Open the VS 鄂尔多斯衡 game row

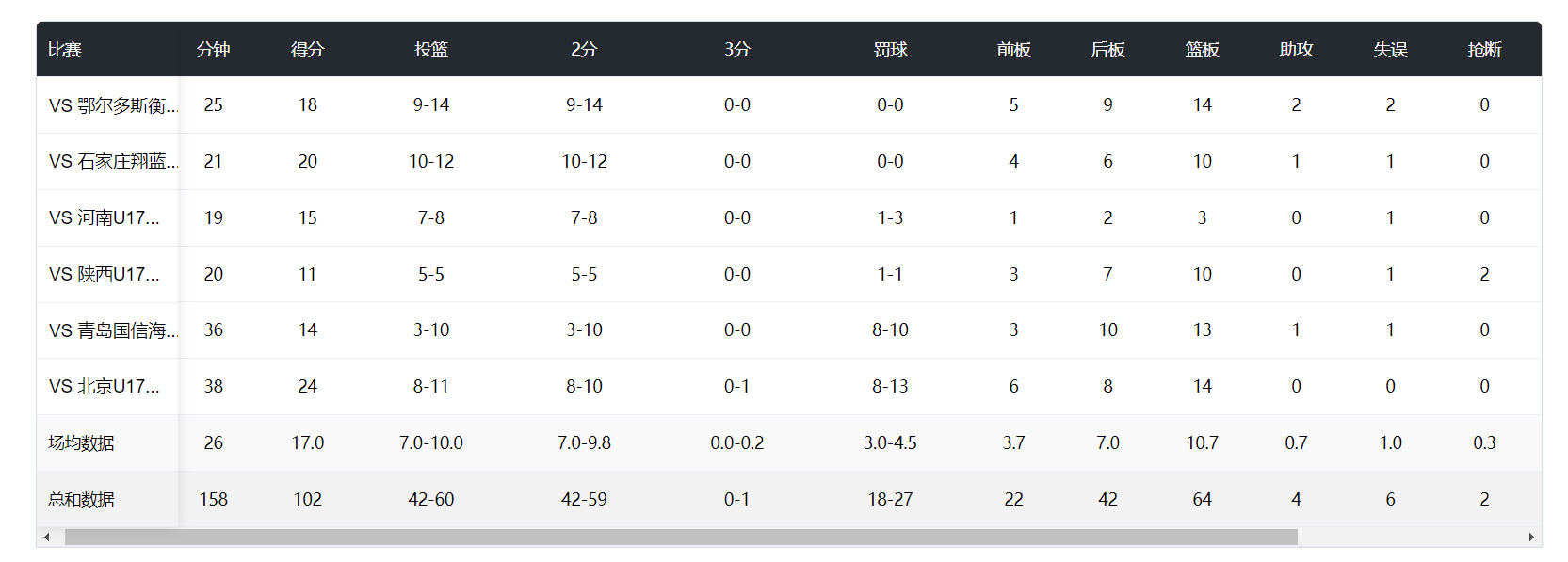(113, 105)
